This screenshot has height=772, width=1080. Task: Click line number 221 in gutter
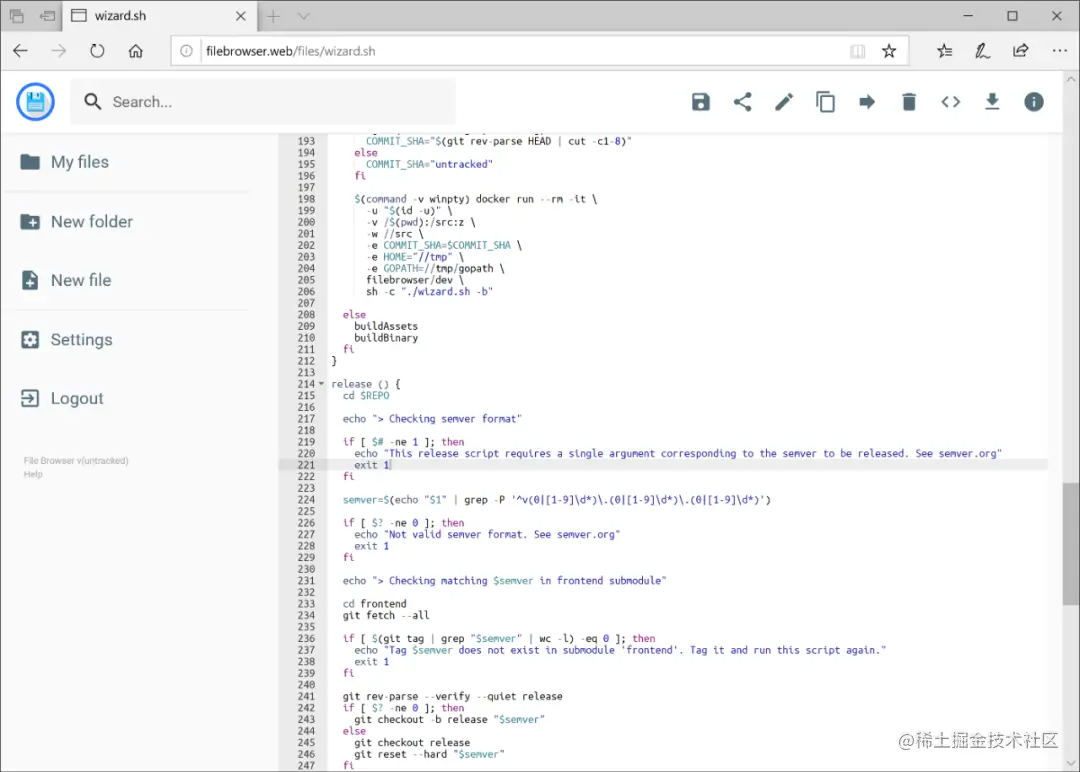[x=306, y=465]
